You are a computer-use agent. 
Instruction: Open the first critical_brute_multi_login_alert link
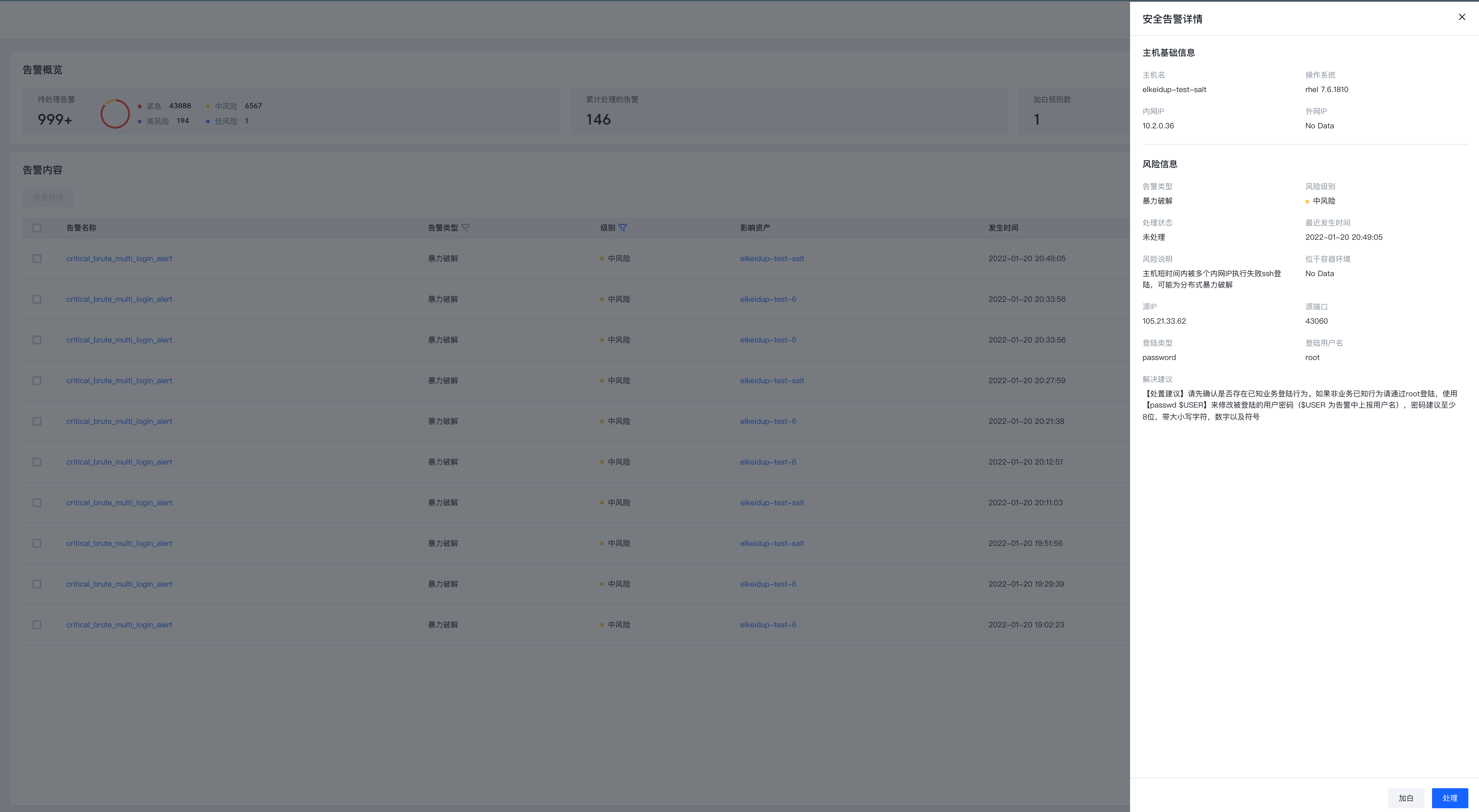(119, 259)
